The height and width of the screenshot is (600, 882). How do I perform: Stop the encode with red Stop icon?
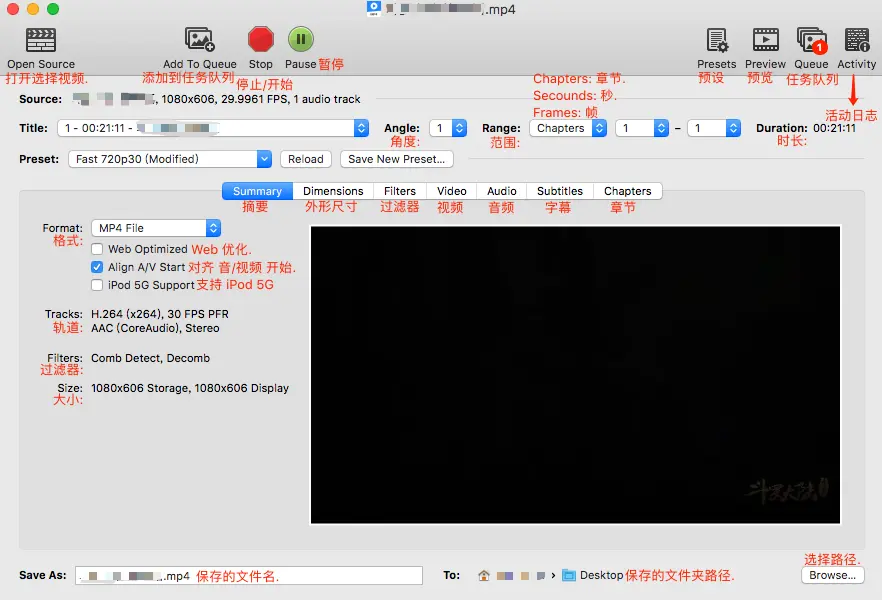[x=260, y=39]
